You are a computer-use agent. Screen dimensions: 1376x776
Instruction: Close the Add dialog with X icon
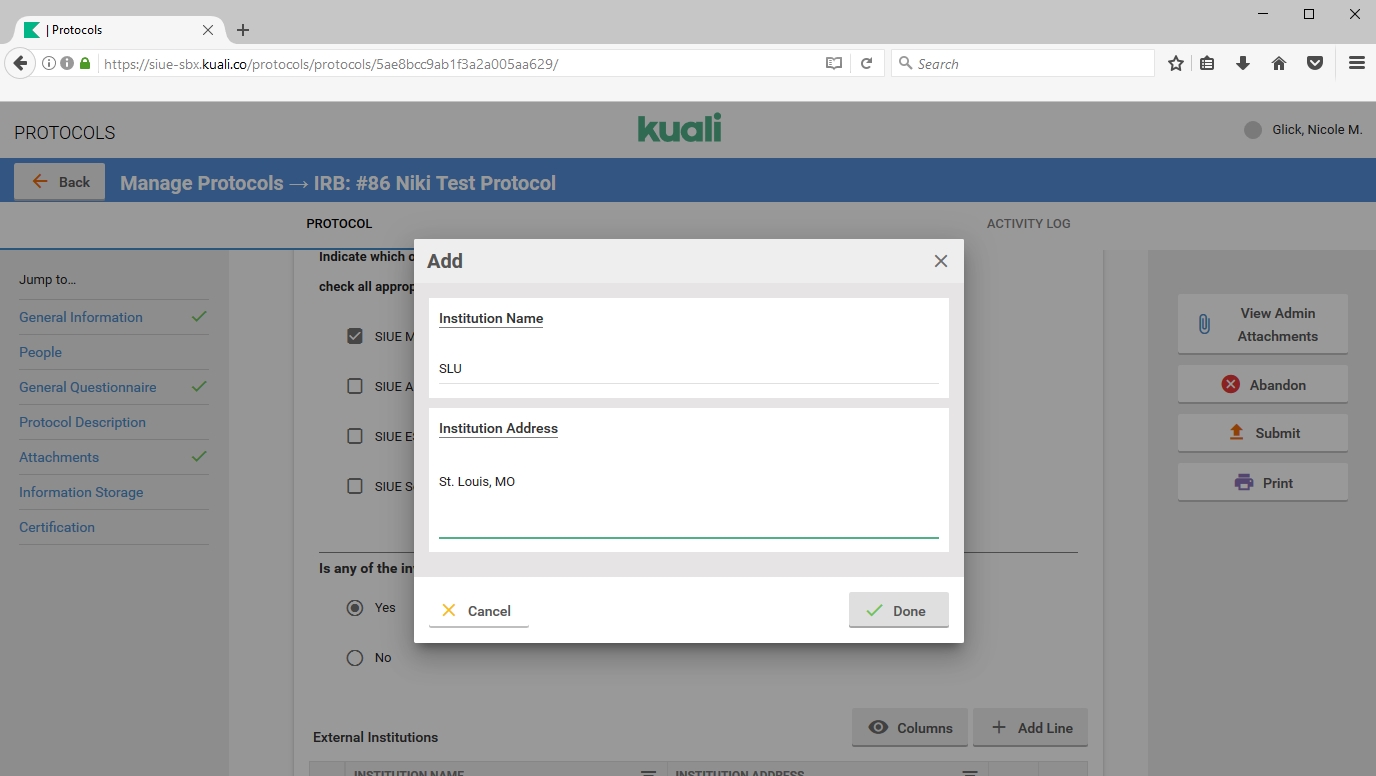tap(940, 261)
